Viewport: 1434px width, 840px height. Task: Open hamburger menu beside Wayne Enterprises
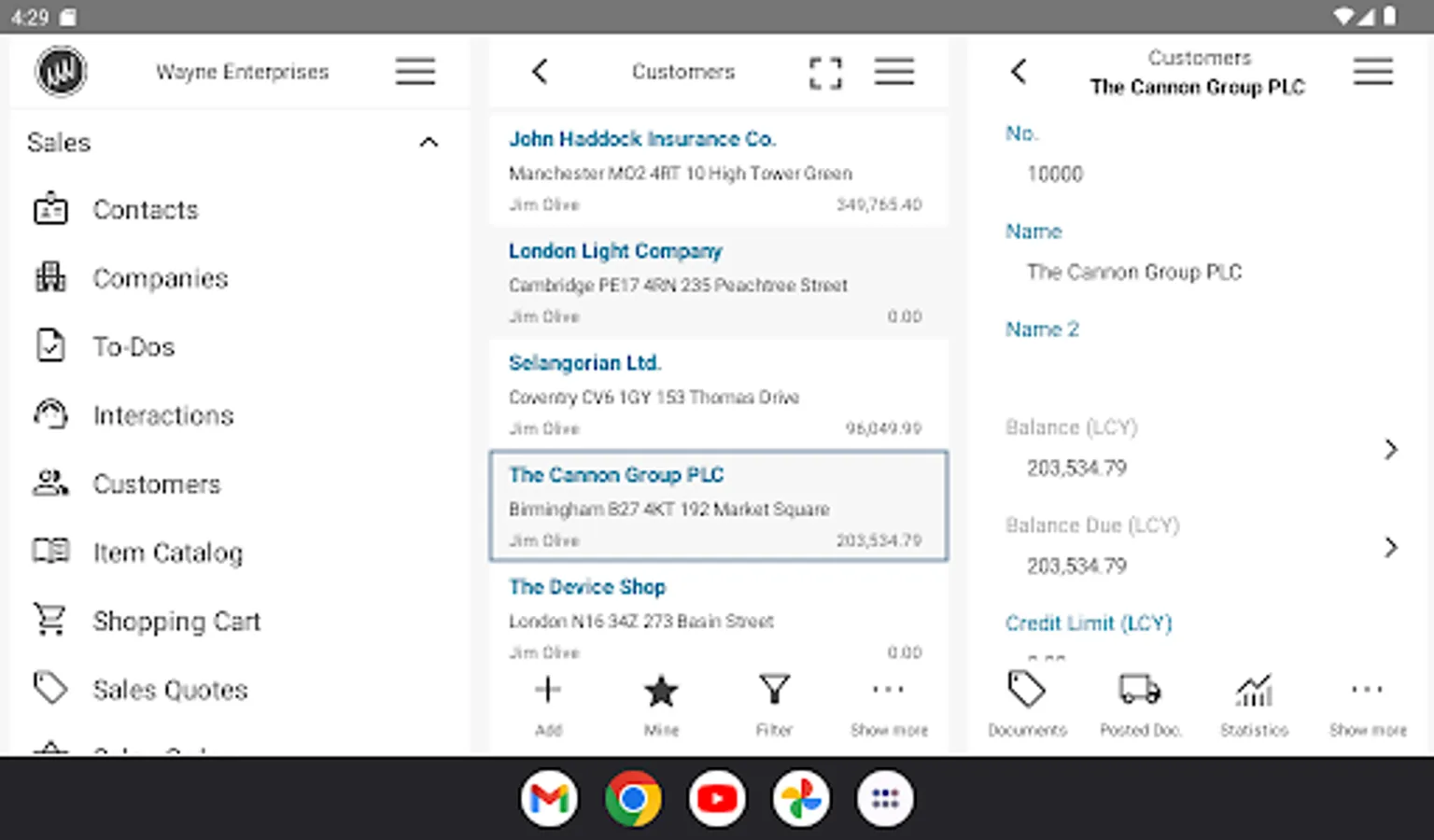tap(415, 72)
